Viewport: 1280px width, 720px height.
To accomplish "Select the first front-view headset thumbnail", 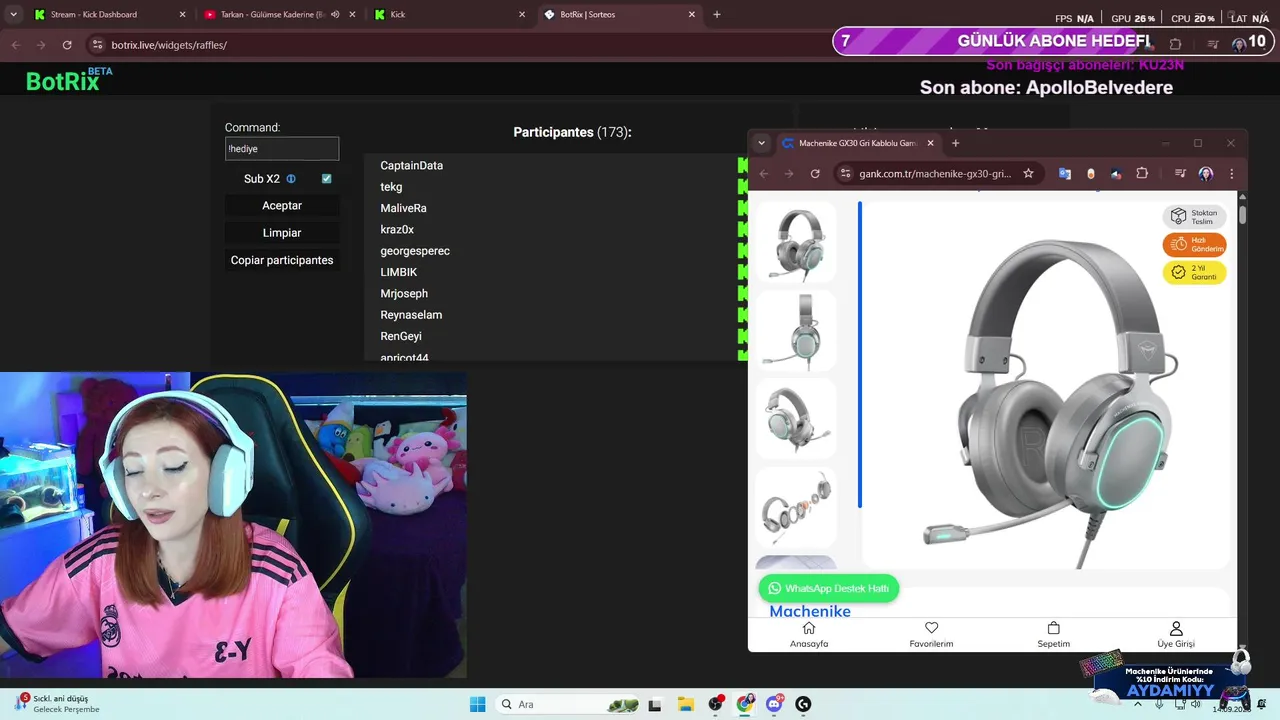I will pyautogui.click(x=796, y=244).
